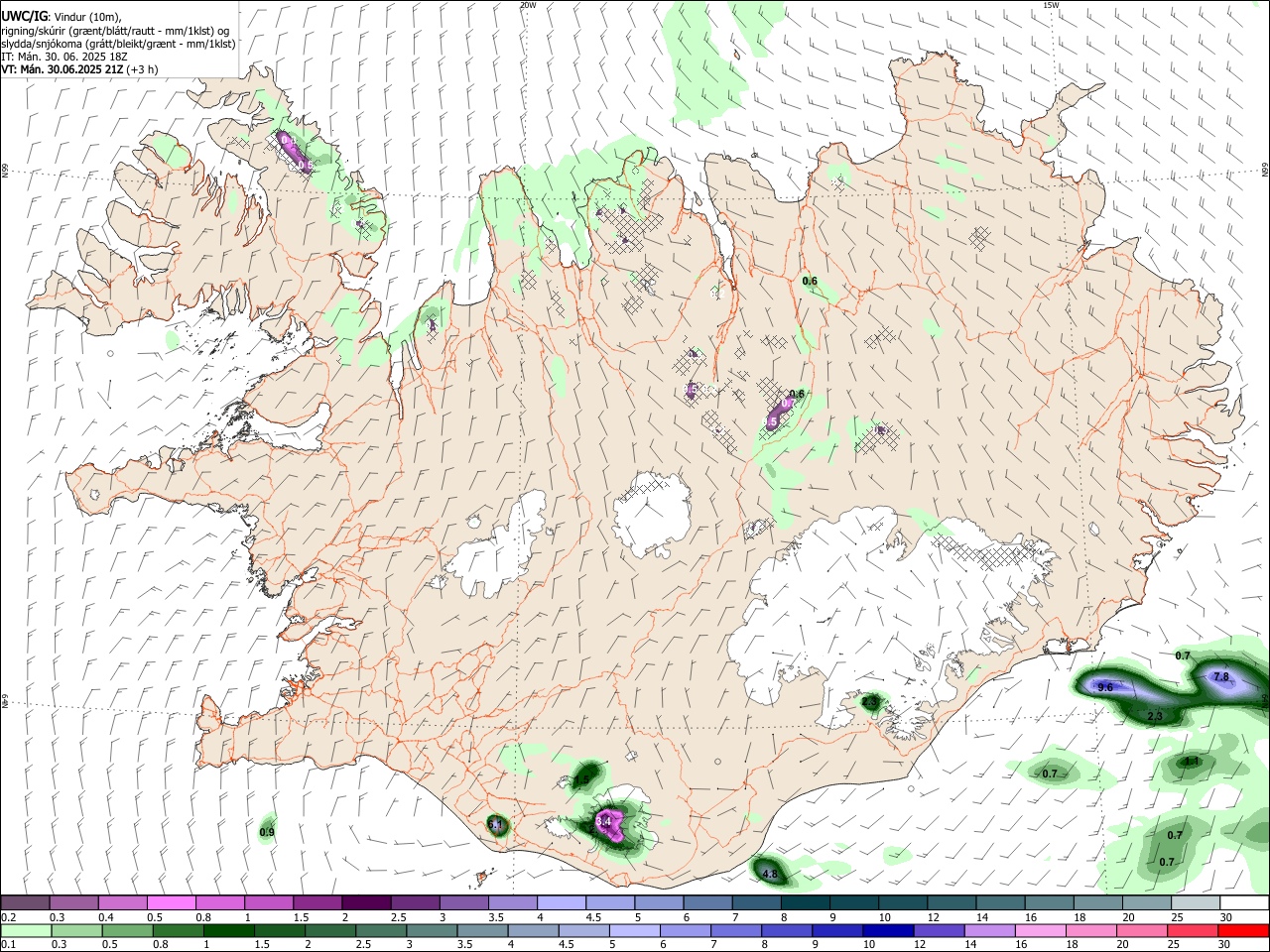Image resolution: width=1270 pixels, height=952 pixels.
Task: Click the 4.1 precipitation value label
Action: click(1193, 763)
